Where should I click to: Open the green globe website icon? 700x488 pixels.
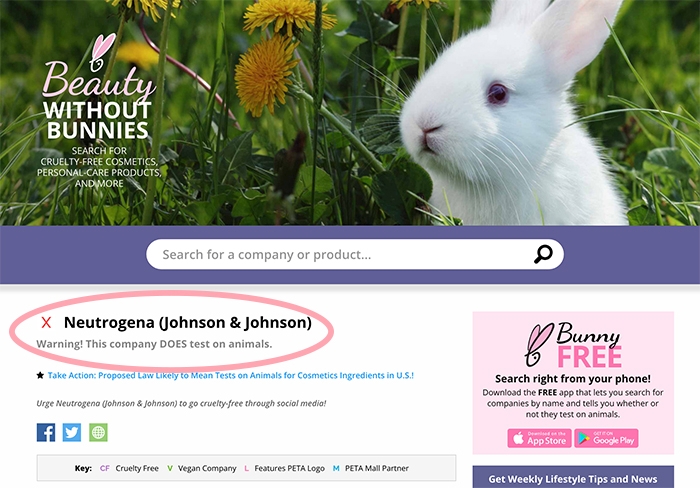98,432
